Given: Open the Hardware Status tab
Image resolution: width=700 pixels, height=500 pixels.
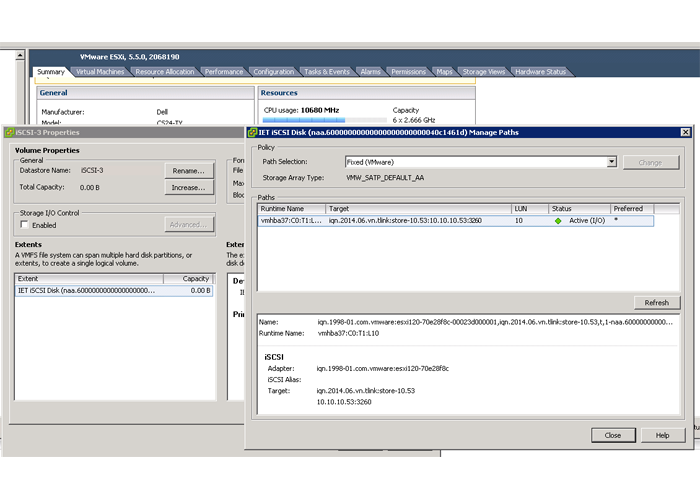Looking at the screenshot, I should pyautogui.click(x=541, y=72).
